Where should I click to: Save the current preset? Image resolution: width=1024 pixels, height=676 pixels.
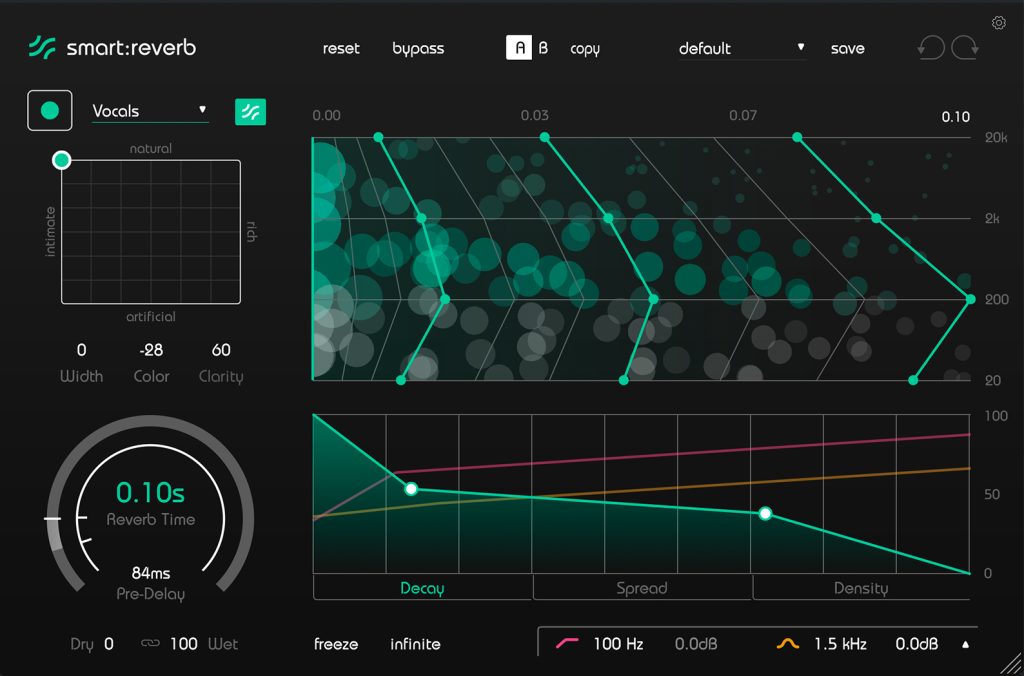[847, 47]
